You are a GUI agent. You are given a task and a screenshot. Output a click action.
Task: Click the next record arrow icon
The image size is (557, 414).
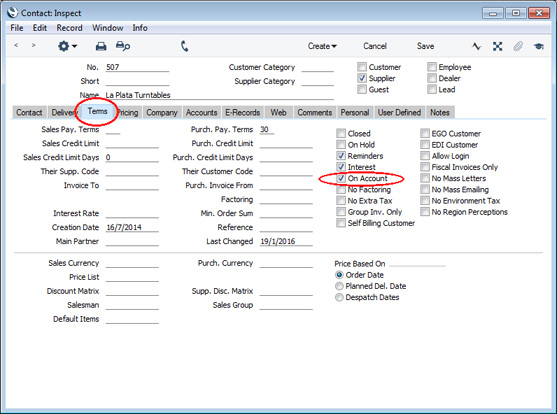[x=33, y=45]
